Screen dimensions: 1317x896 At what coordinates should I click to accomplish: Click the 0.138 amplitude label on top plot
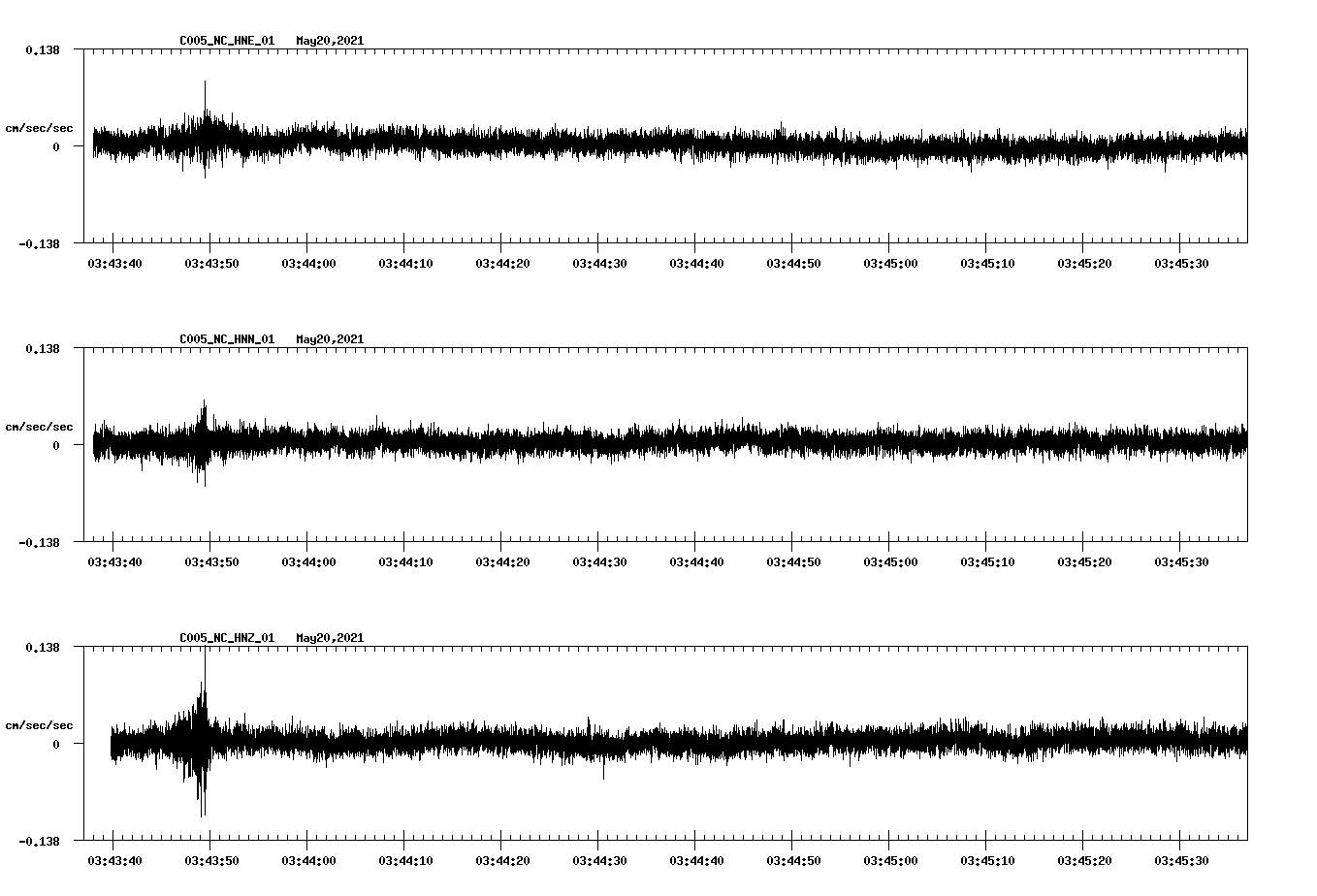point(42,51)
